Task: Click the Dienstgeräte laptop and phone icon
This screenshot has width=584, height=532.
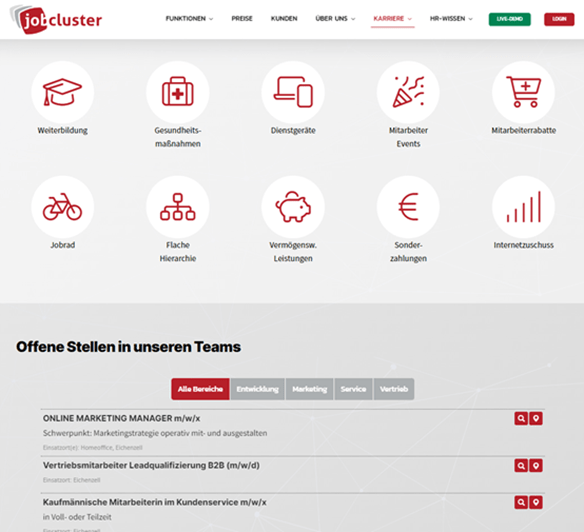Action: pos(293,92)
